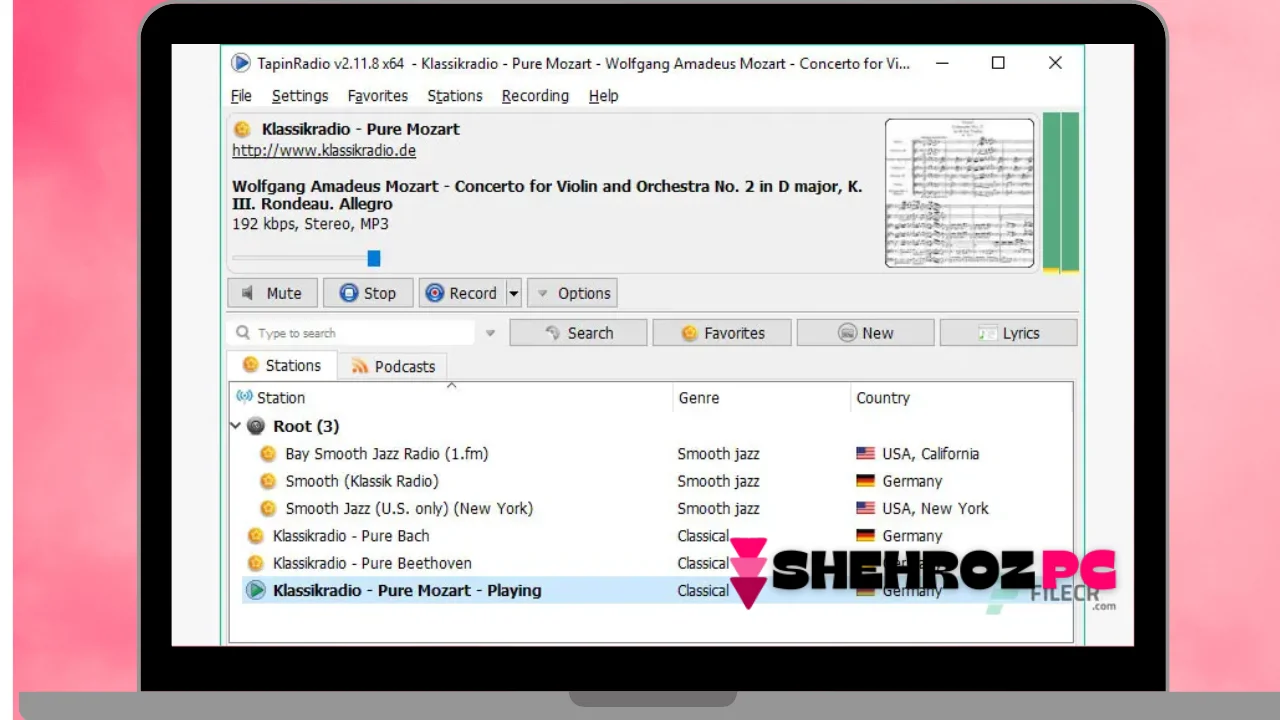Select Bay Smooth Jazz Radio (1.fm) station

(x=387, y=454)
